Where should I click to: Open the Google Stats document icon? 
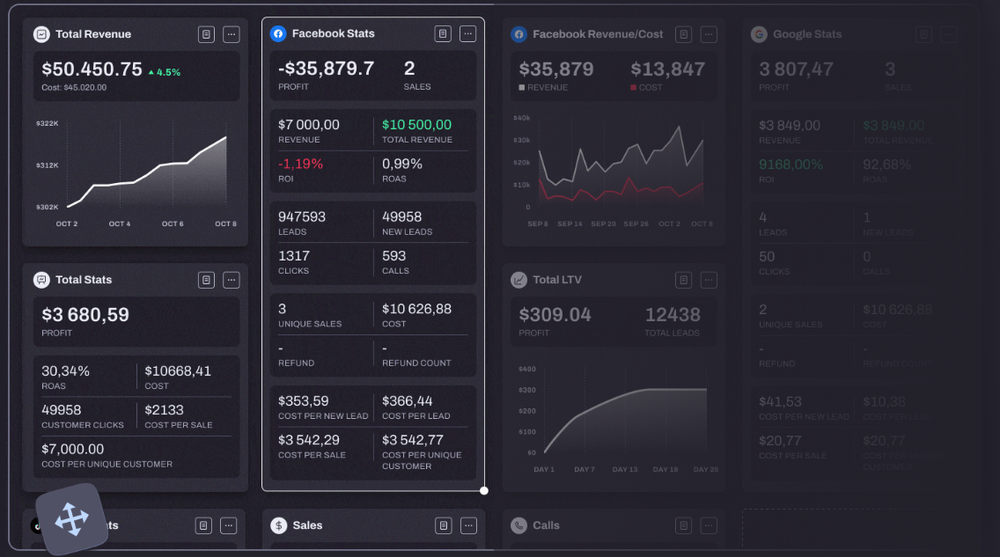[x=923, y=34]
